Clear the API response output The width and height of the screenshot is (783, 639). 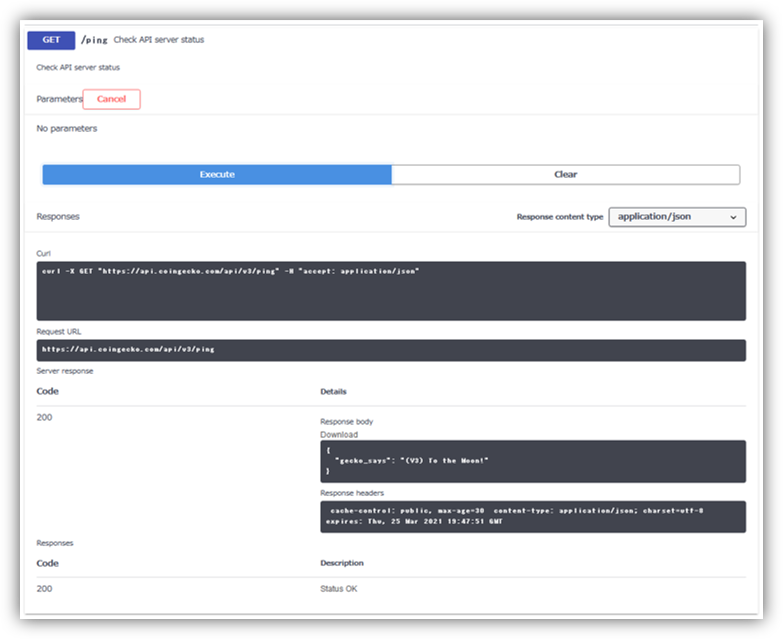coord(566,174)
